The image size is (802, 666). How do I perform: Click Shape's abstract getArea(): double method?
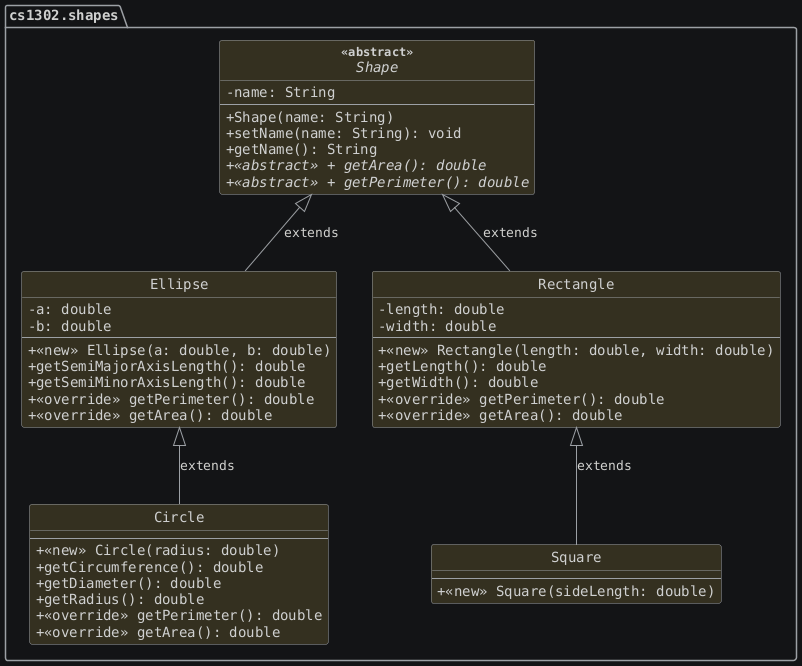356,166
